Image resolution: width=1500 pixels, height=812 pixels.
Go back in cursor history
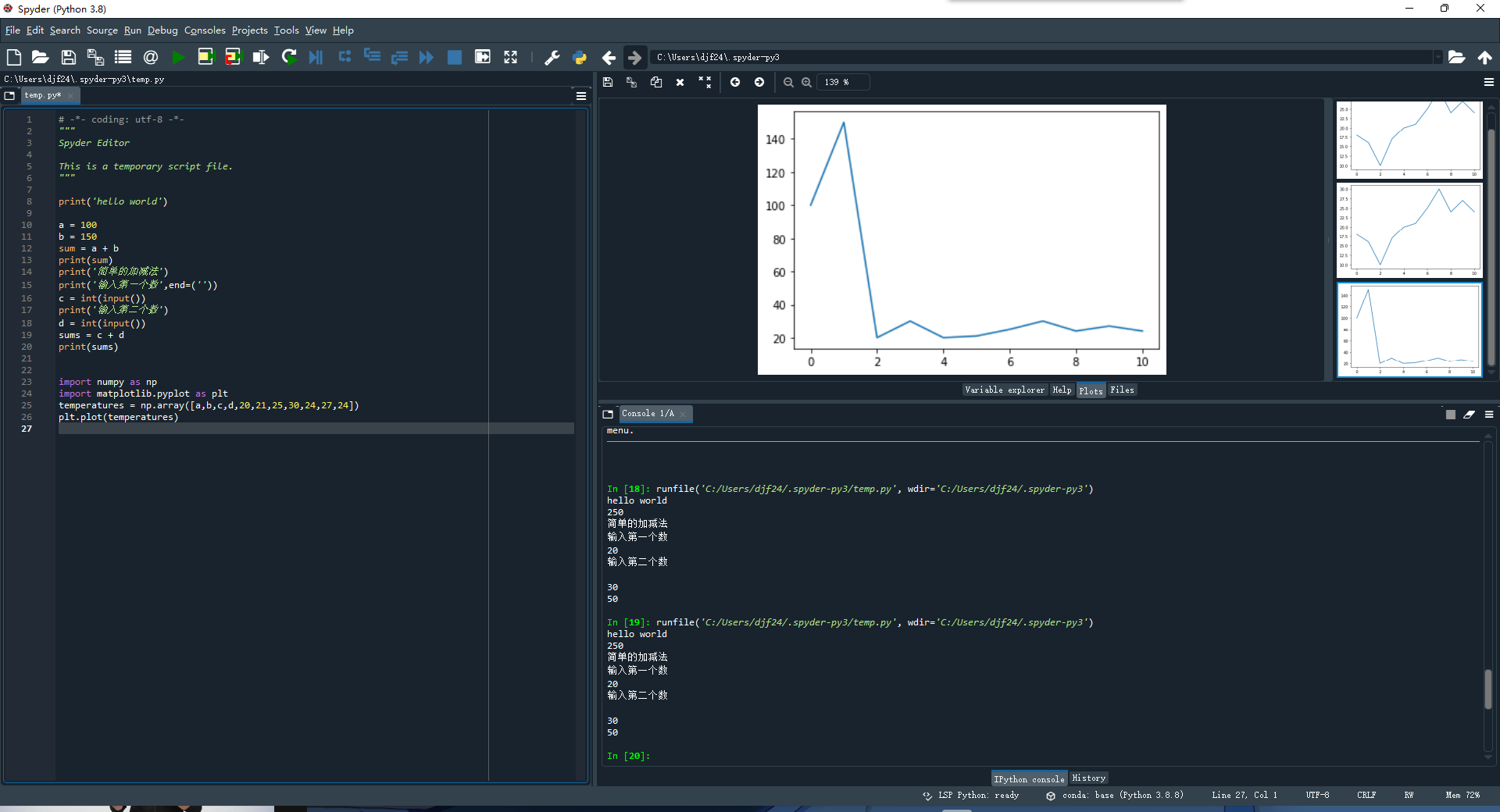pos(609,57)
